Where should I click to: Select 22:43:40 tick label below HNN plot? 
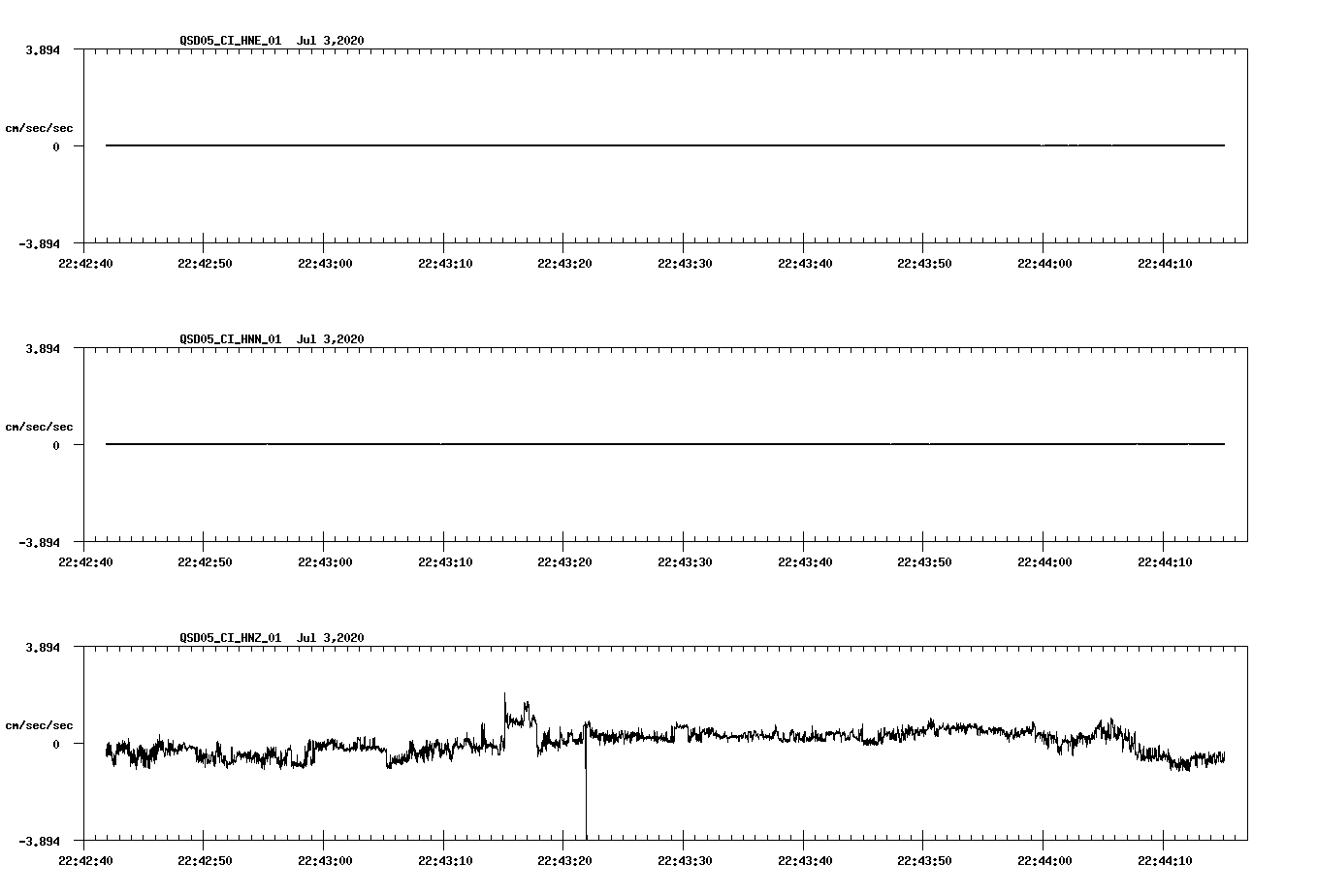(x=805, y=561)
